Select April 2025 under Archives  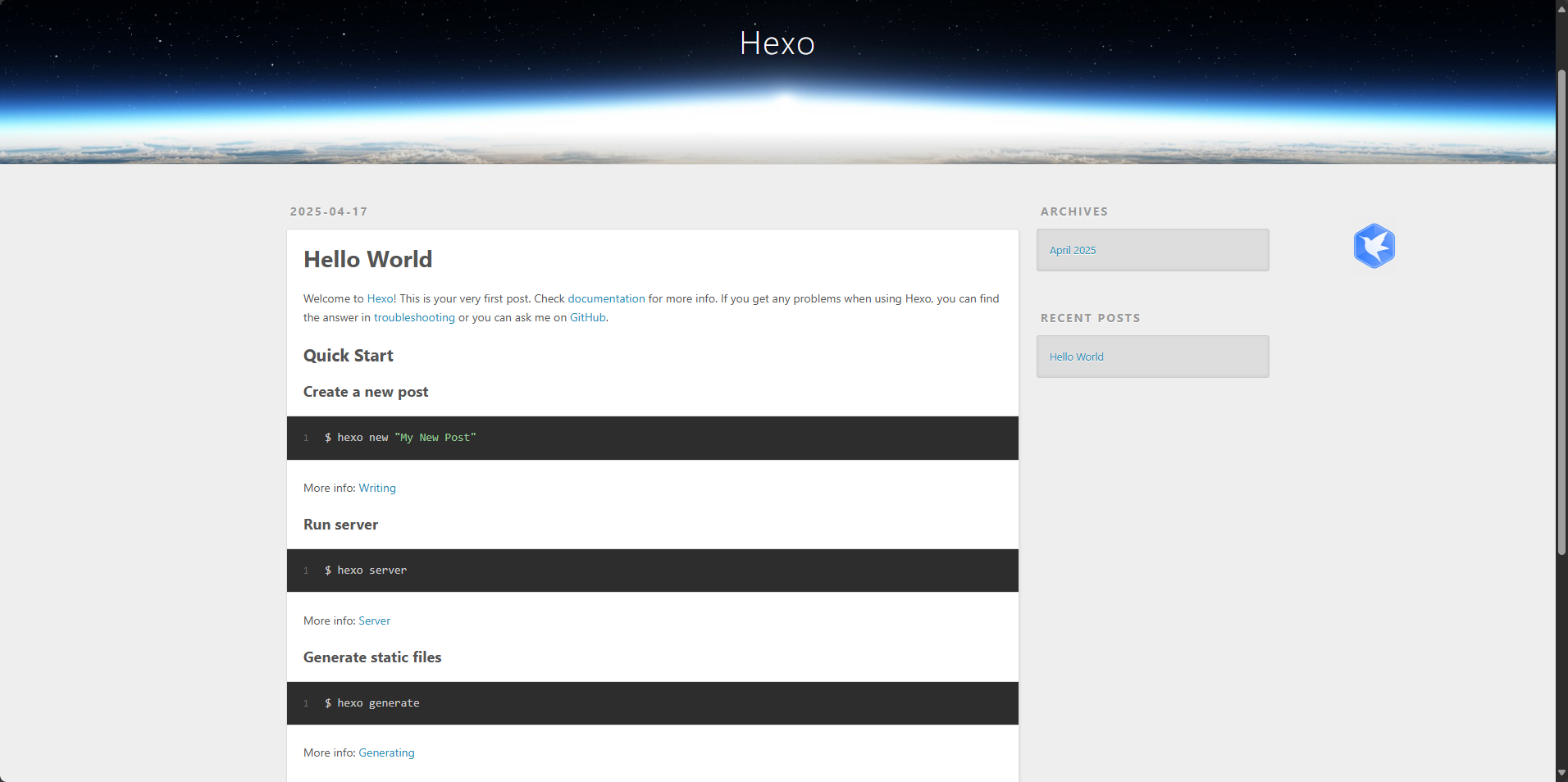pyautogui.click(x=1073, y=250)
